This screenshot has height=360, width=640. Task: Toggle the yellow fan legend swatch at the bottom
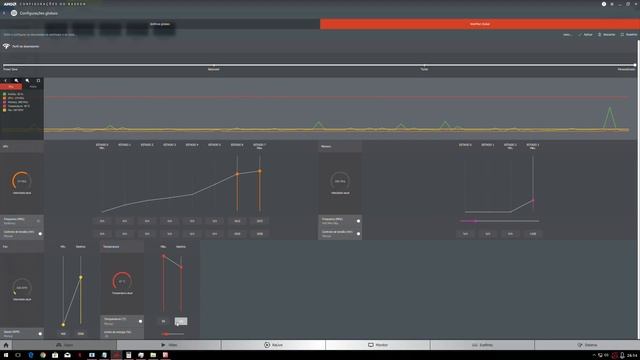pos(4,110)
